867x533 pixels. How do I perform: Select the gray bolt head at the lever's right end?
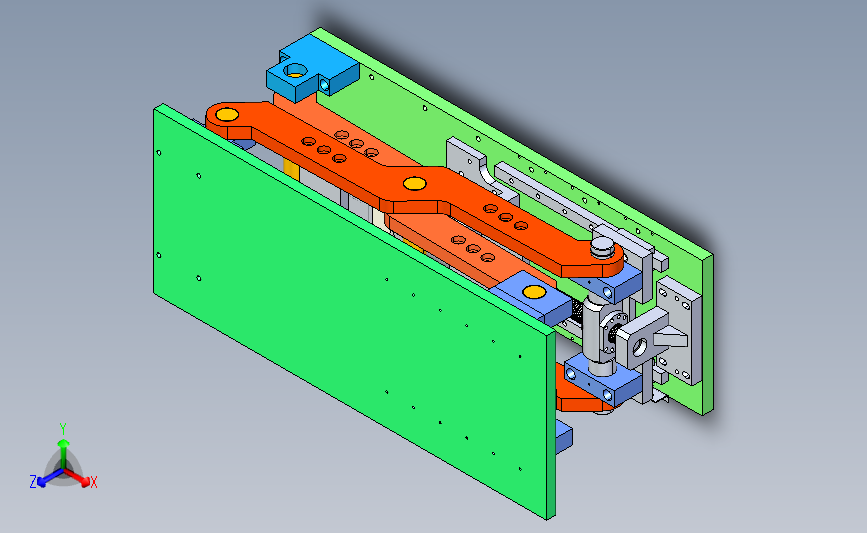coord(603,247)
